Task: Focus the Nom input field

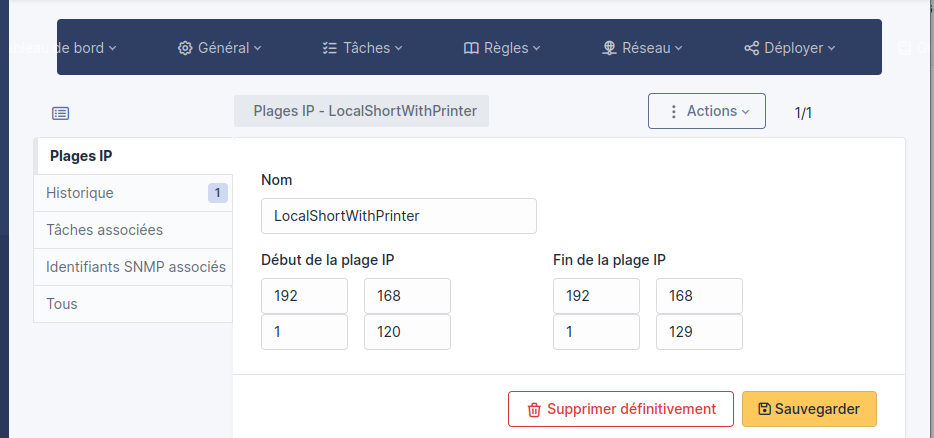Action: [399, 216]
